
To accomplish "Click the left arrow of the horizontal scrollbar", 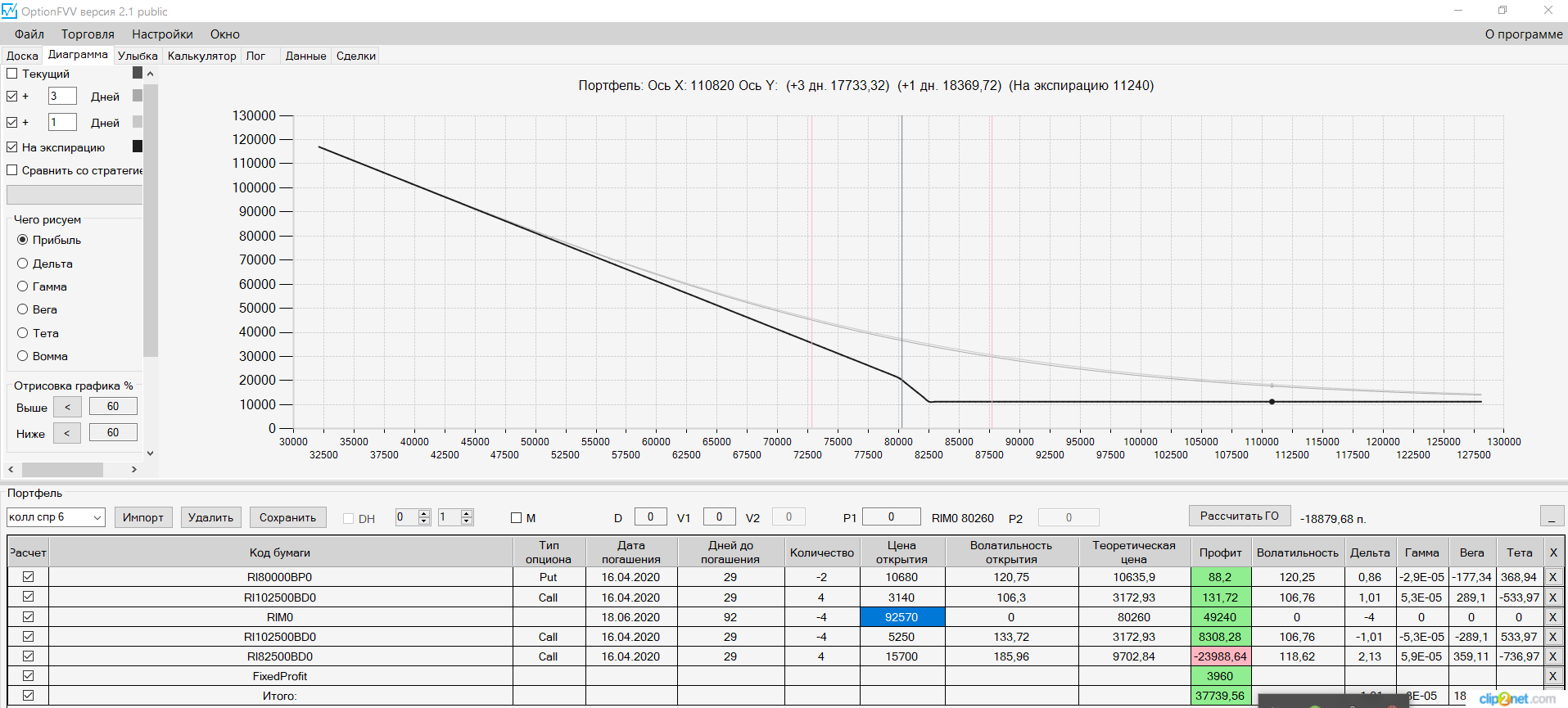I will click(x=11, y=470).
